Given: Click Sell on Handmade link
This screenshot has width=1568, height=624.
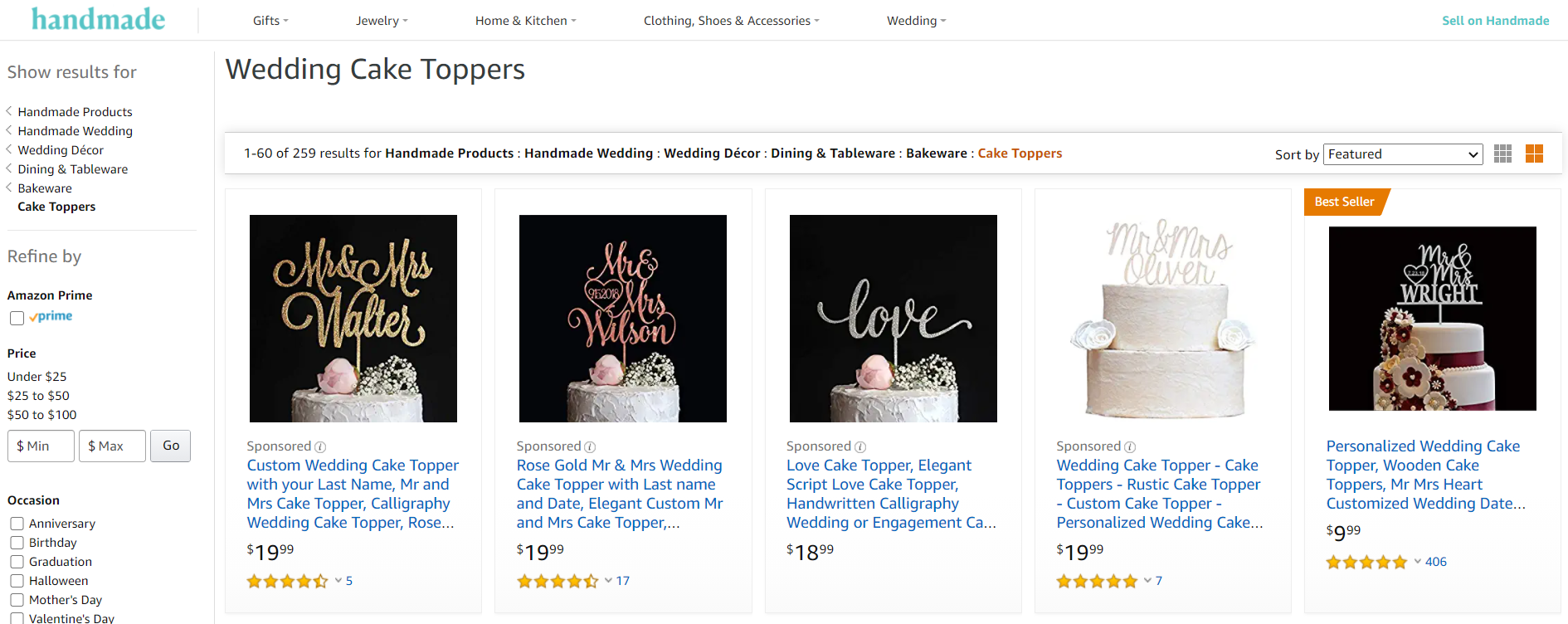Looking at the screenshot, I should click(1495, 21).
